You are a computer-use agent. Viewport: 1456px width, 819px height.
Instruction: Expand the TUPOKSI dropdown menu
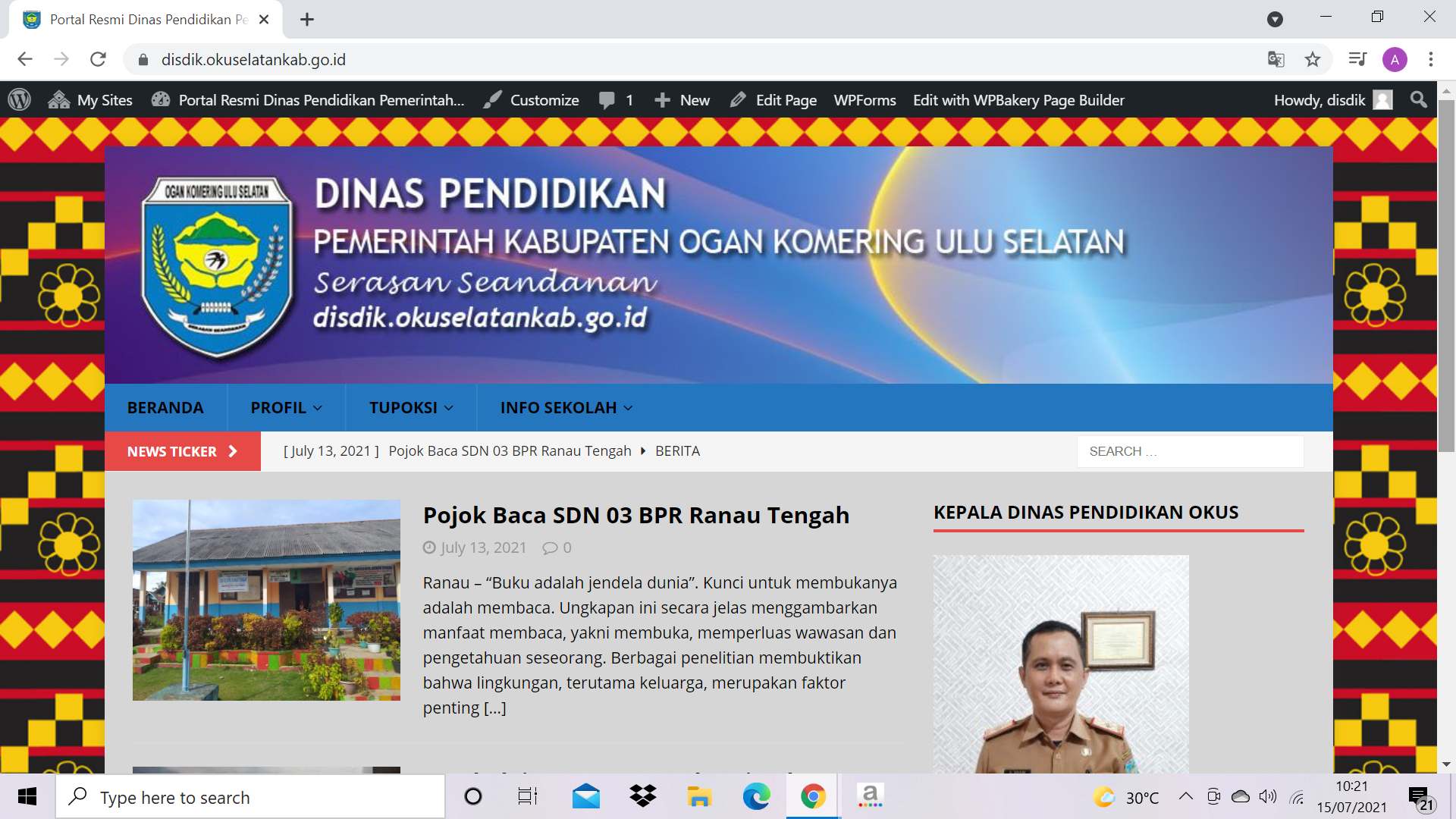click(410, 408)
